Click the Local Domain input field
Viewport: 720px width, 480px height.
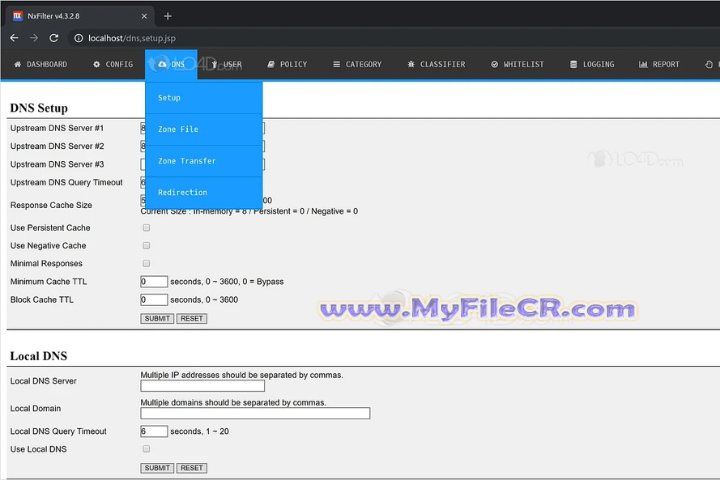[x=255, y=413]
